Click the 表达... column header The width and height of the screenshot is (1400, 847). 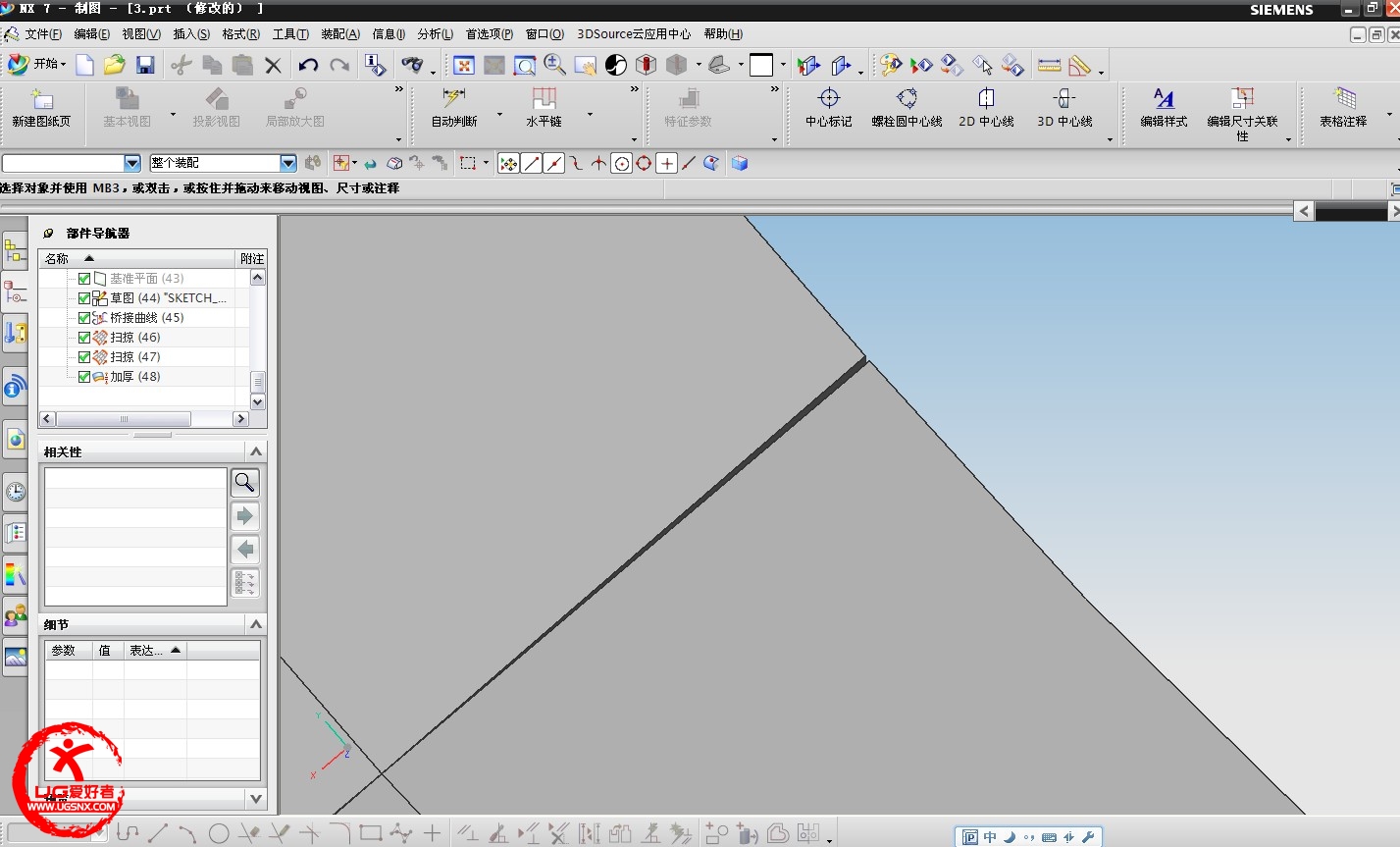tap(155, 651)
